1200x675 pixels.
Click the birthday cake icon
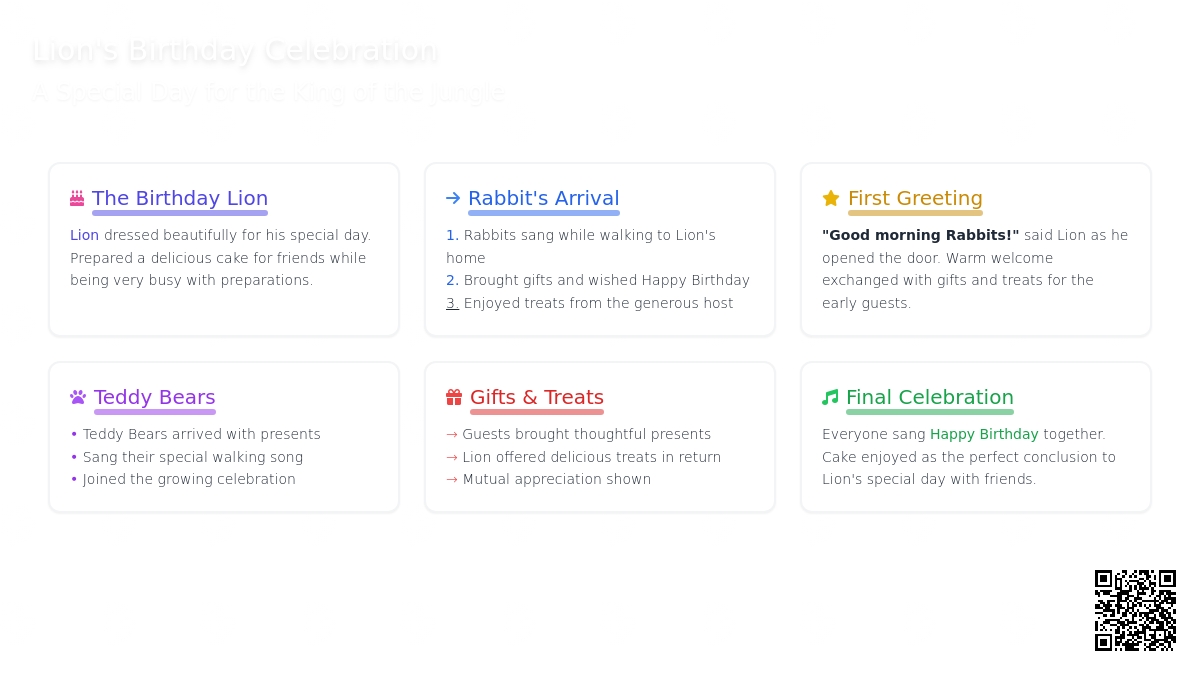click(77, 198)
